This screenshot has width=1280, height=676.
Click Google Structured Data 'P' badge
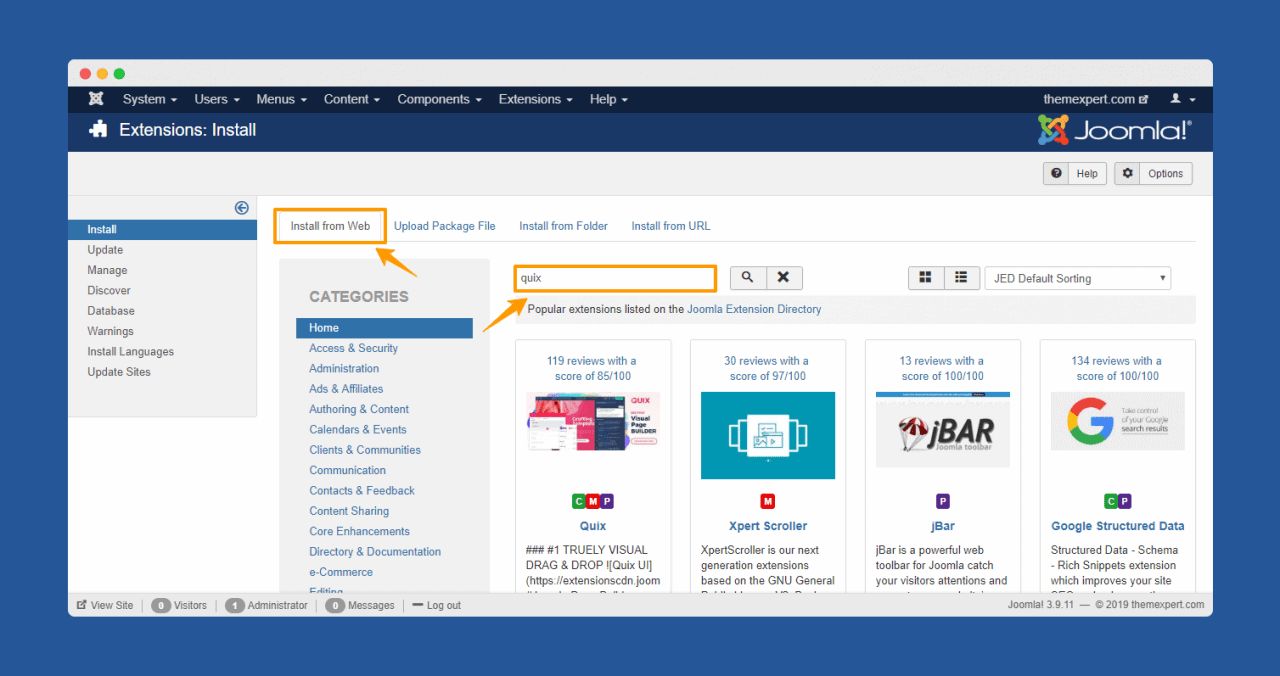point(1125,501)
